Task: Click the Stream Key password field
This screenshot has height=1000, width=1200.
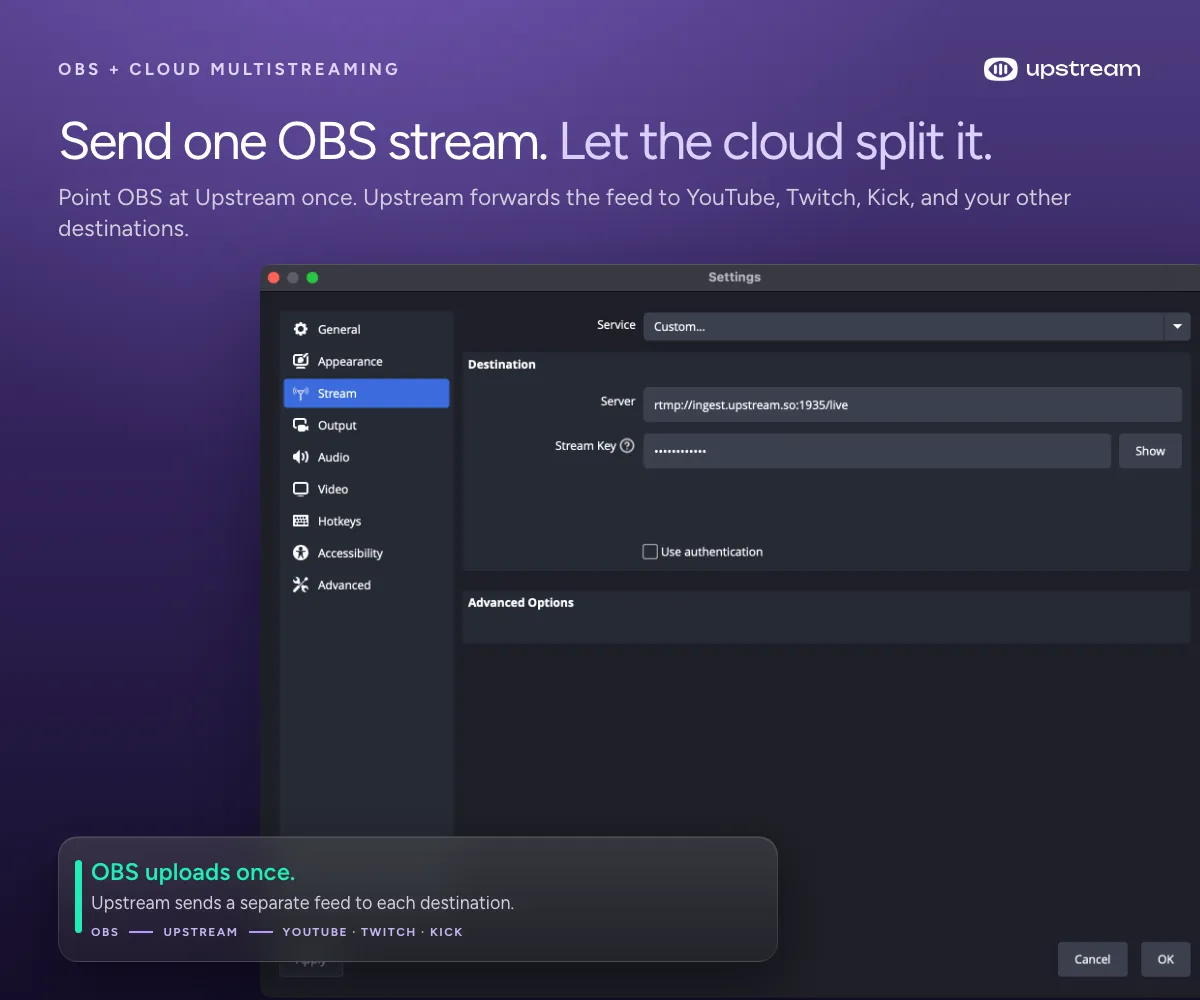Action: pos(877,451)
